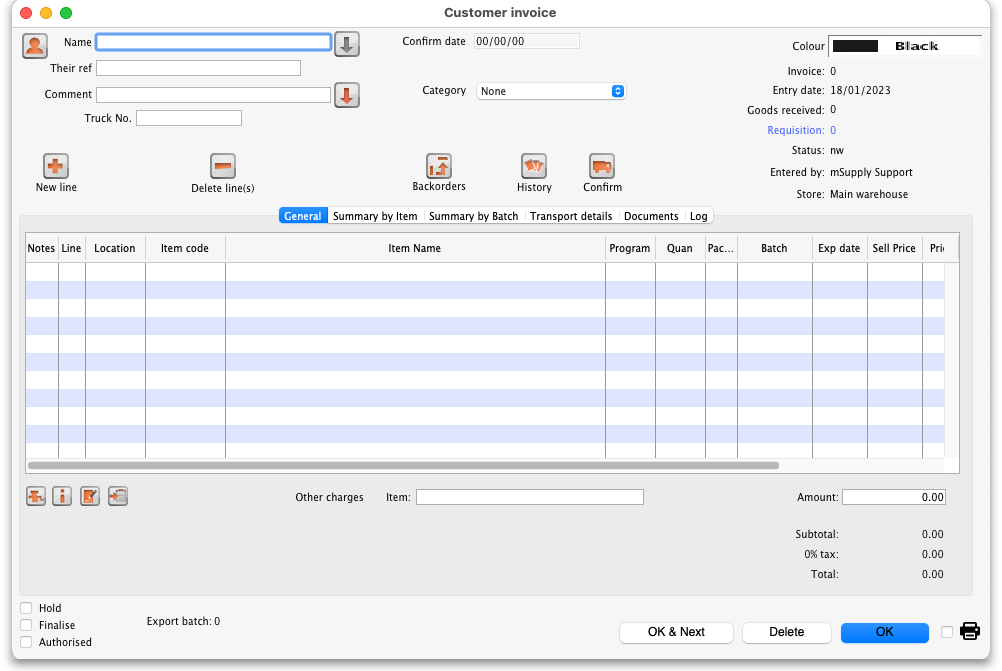This screenshot has height=671, width=1002.
Task: Click the New line plus icon
Action: [56, 167]
